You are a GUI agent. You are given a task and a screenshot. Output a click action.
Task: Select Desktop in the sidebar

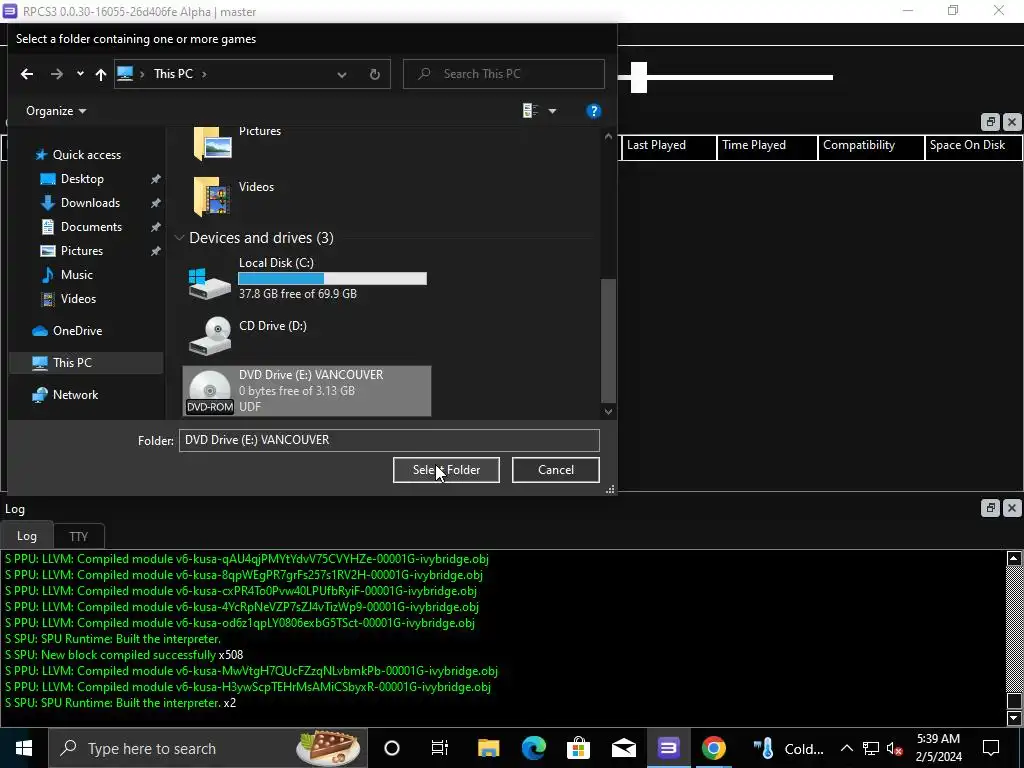pyautogui.click(x=82, y=179)
